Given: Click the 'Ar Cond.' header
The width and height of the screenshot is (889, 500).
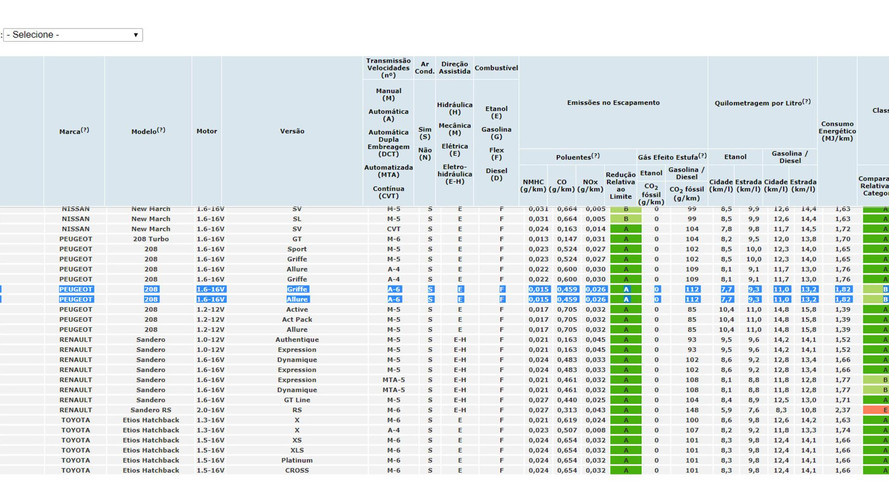Looking at the screenshot, I should 425,67.
